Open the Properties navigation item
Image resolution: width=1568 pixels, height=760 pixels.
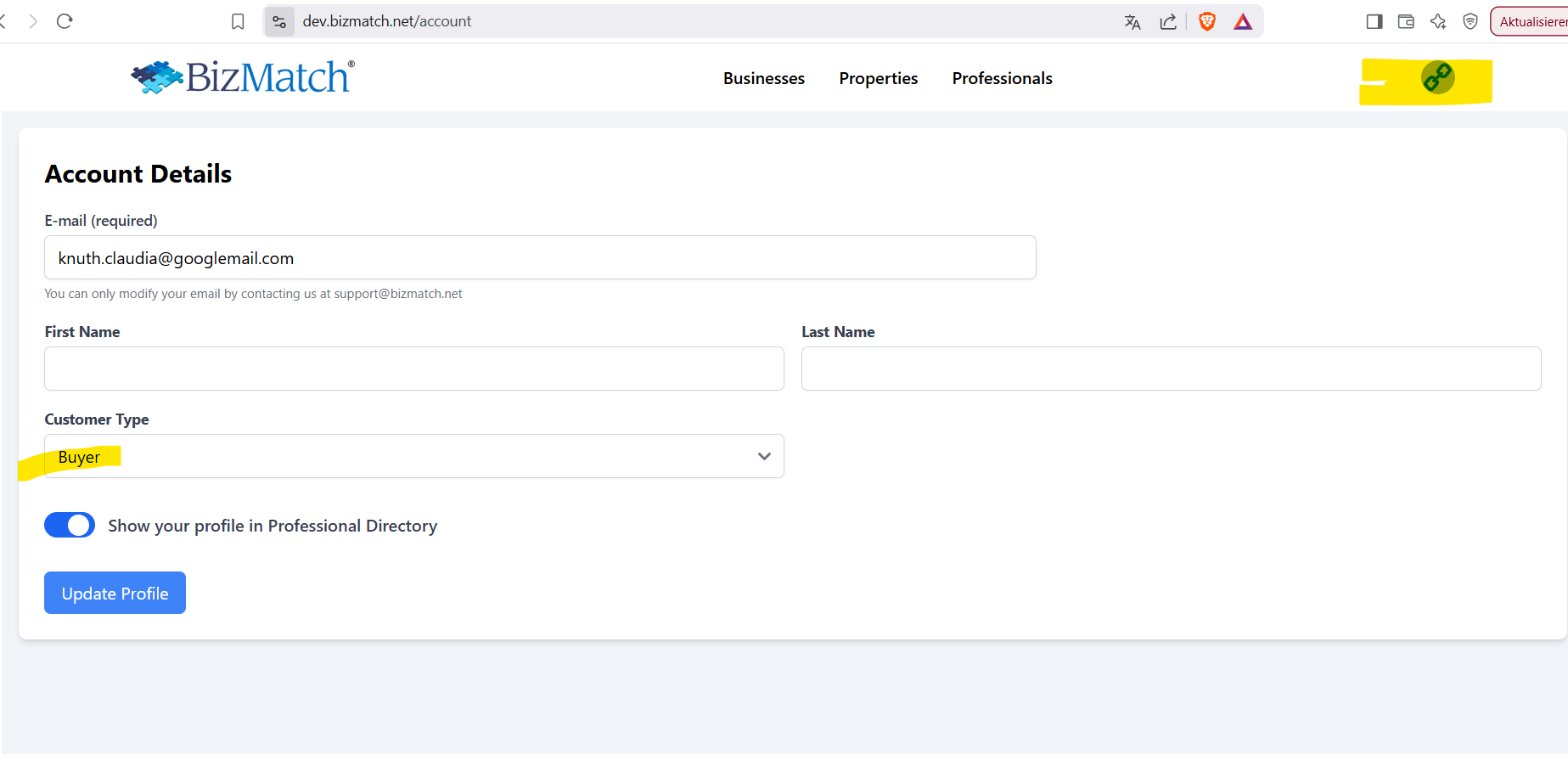coord(878,78)
